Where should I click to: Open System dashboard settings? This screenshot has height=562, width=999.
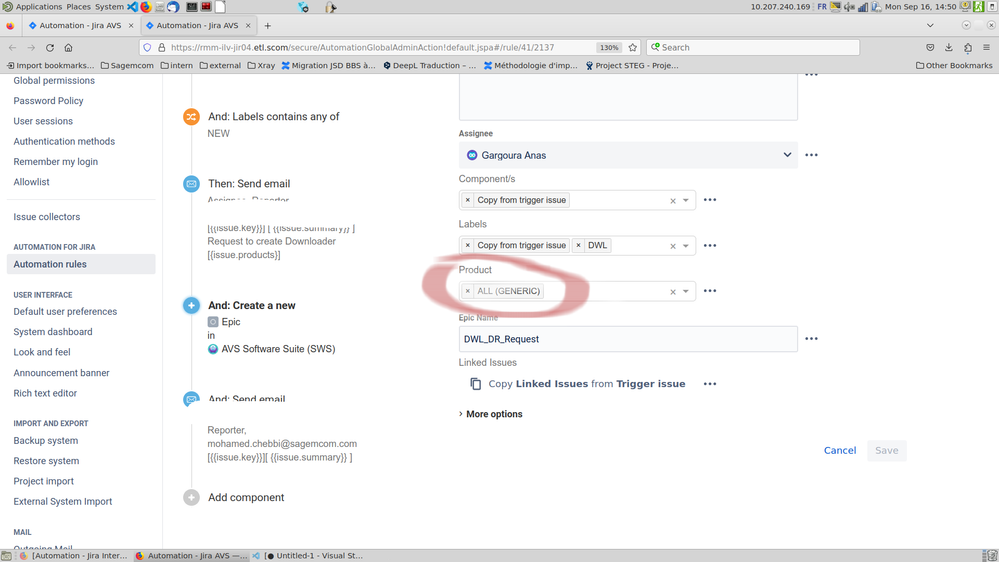point(53,332)
